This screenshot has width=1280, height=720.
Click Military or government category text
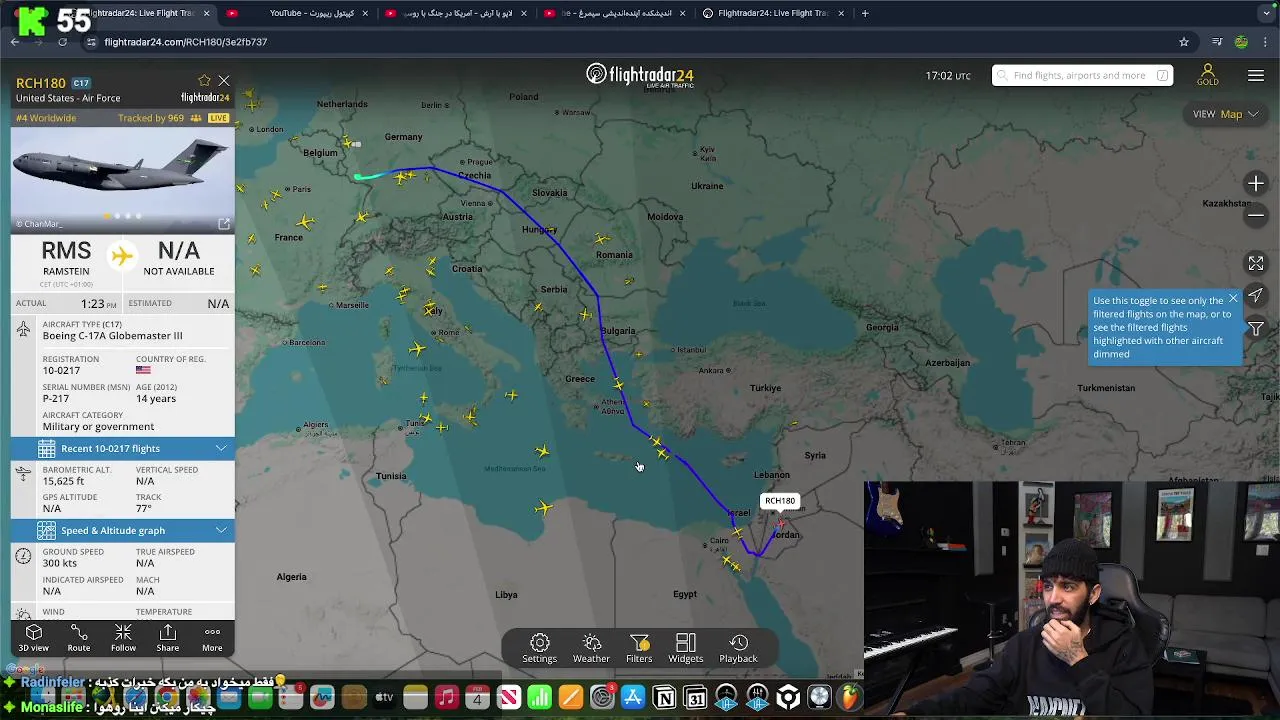[98, 427]
